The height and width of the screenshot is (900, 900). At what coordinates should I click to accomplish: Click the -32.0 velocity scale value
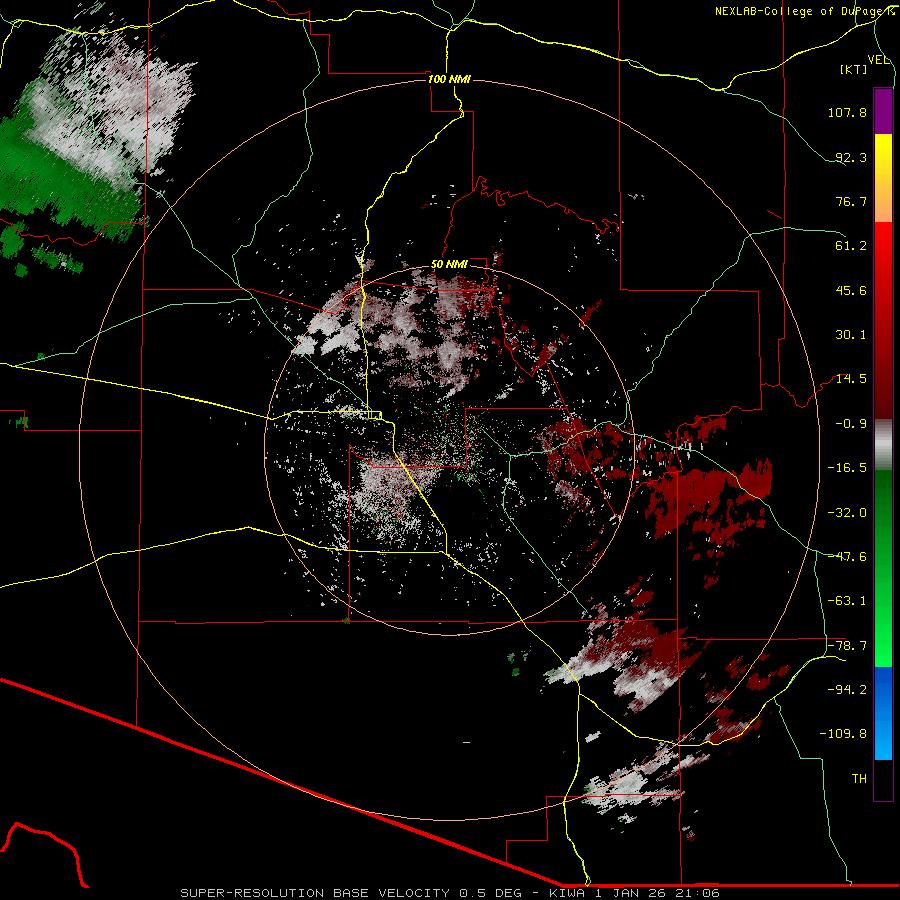[x=847, y=512]
